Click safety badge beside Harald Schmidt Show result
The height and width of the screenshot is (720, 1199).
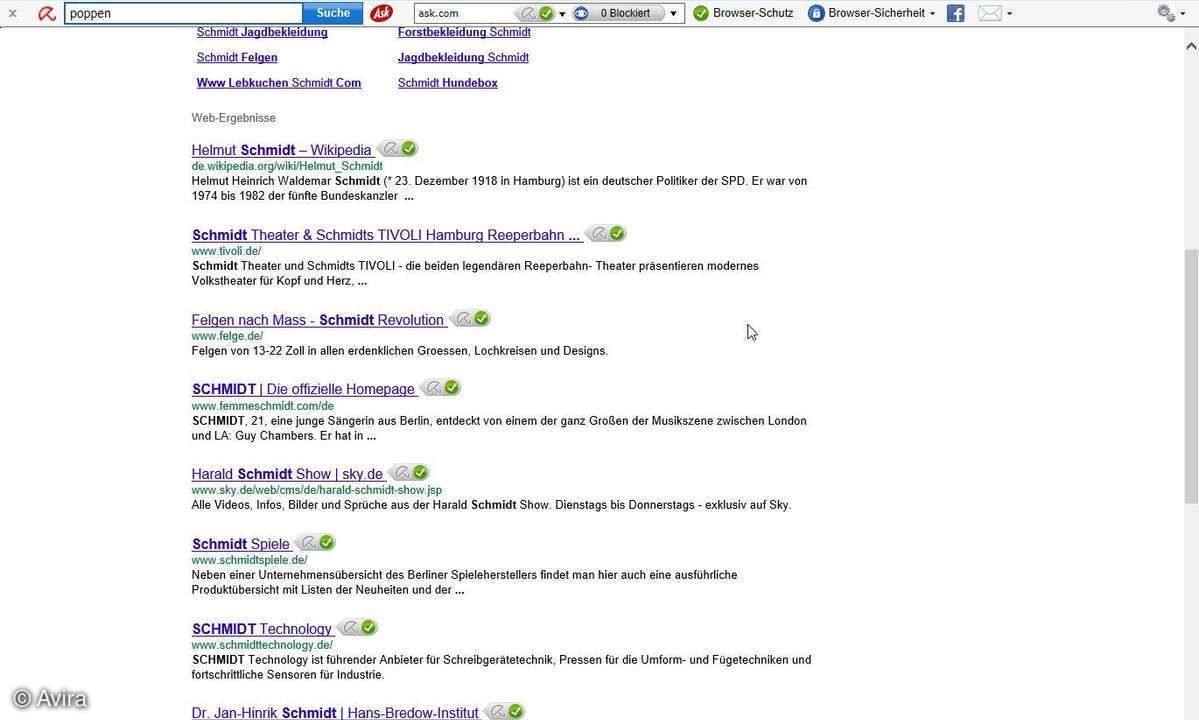pyautogui.click(x=410, y=472)
